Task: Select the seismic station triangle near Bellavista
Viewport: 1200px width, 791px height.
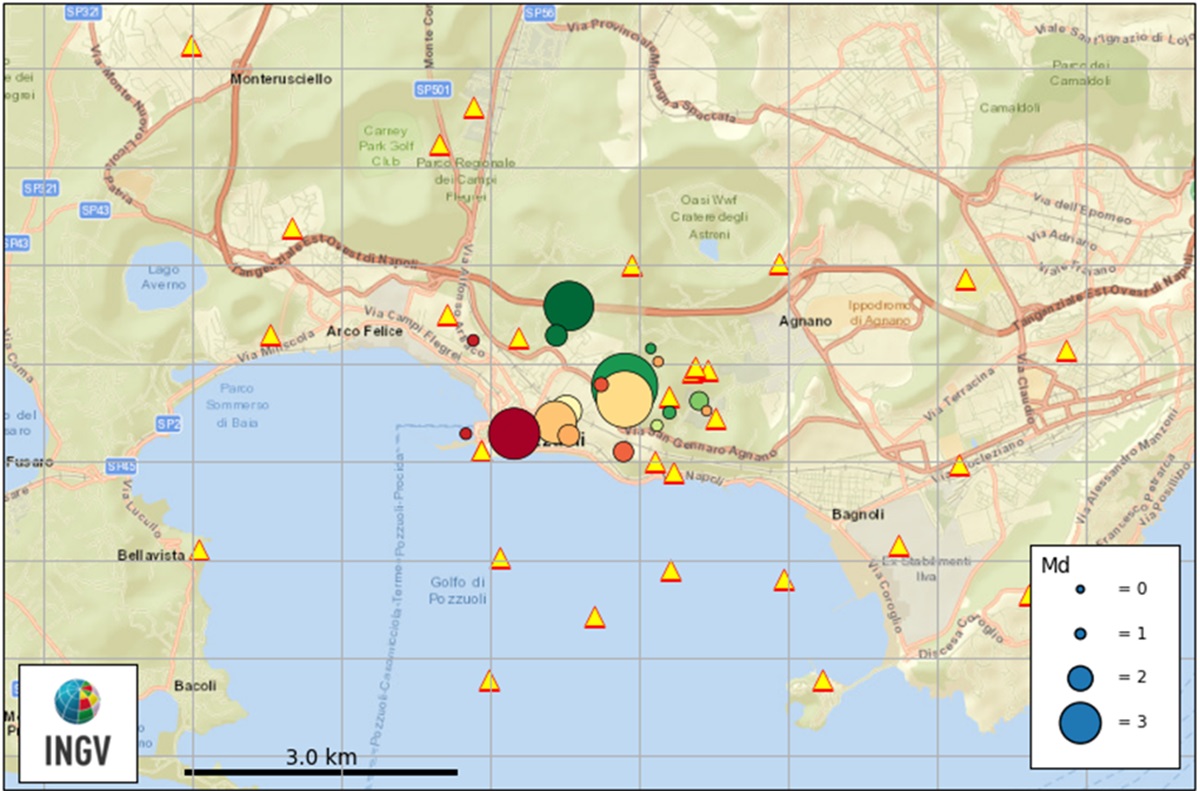Action: coord(202,551)
